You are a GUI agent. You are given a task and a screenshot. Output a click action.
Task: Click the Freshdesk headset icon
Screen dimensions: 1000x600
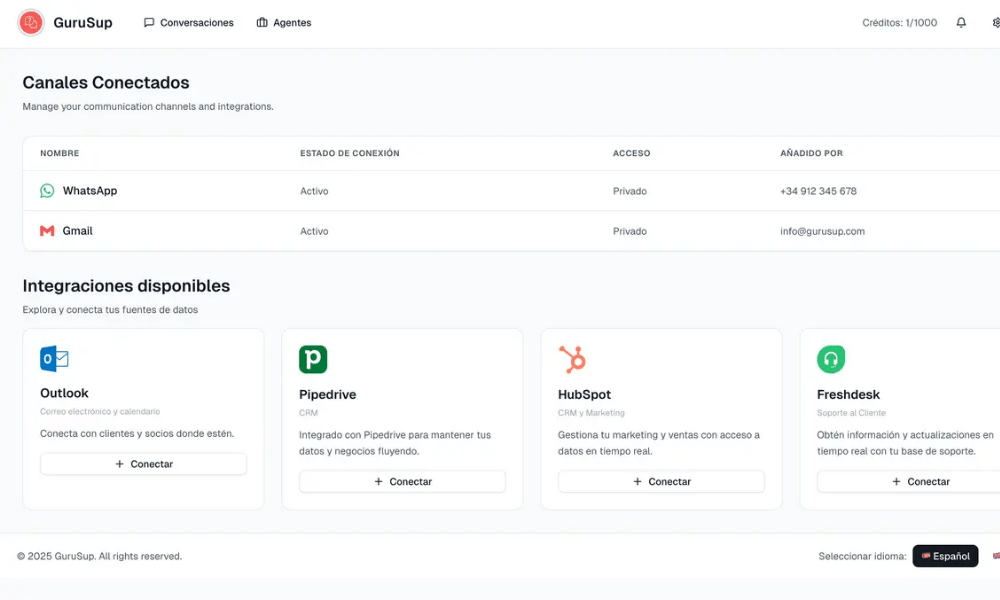831,360
